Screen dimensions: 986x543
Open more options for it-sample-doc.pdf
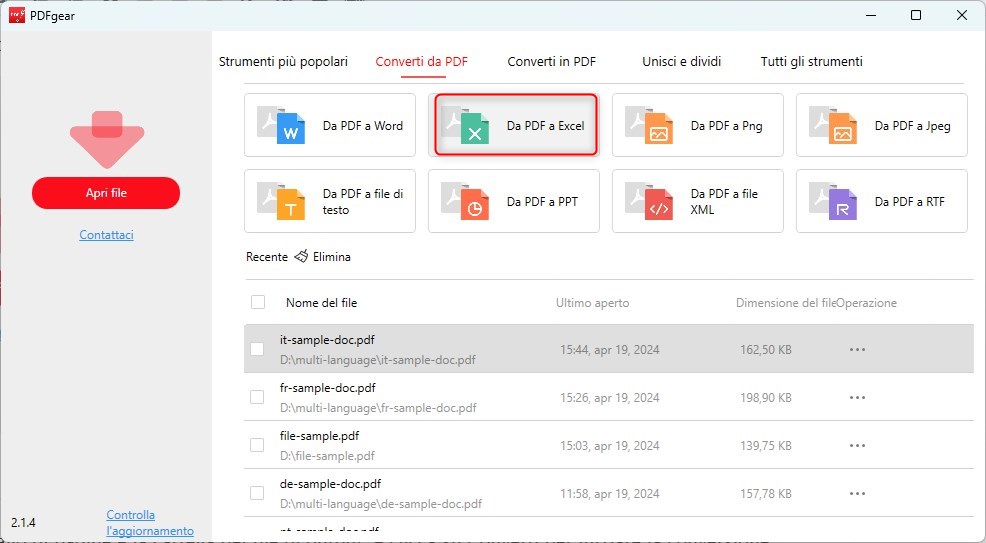pyautogui.click(x=858, y=349)
